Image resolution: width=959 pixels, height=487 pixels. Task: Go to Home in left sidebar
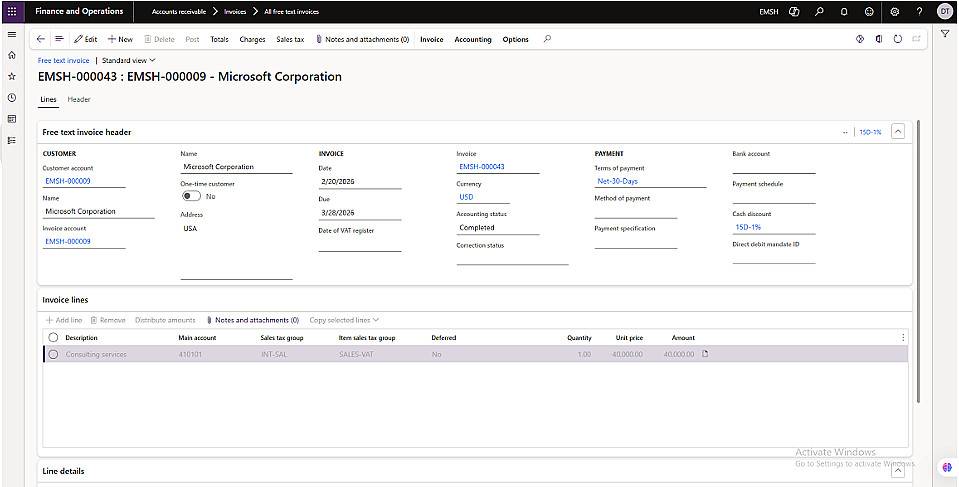pos(11,55)
